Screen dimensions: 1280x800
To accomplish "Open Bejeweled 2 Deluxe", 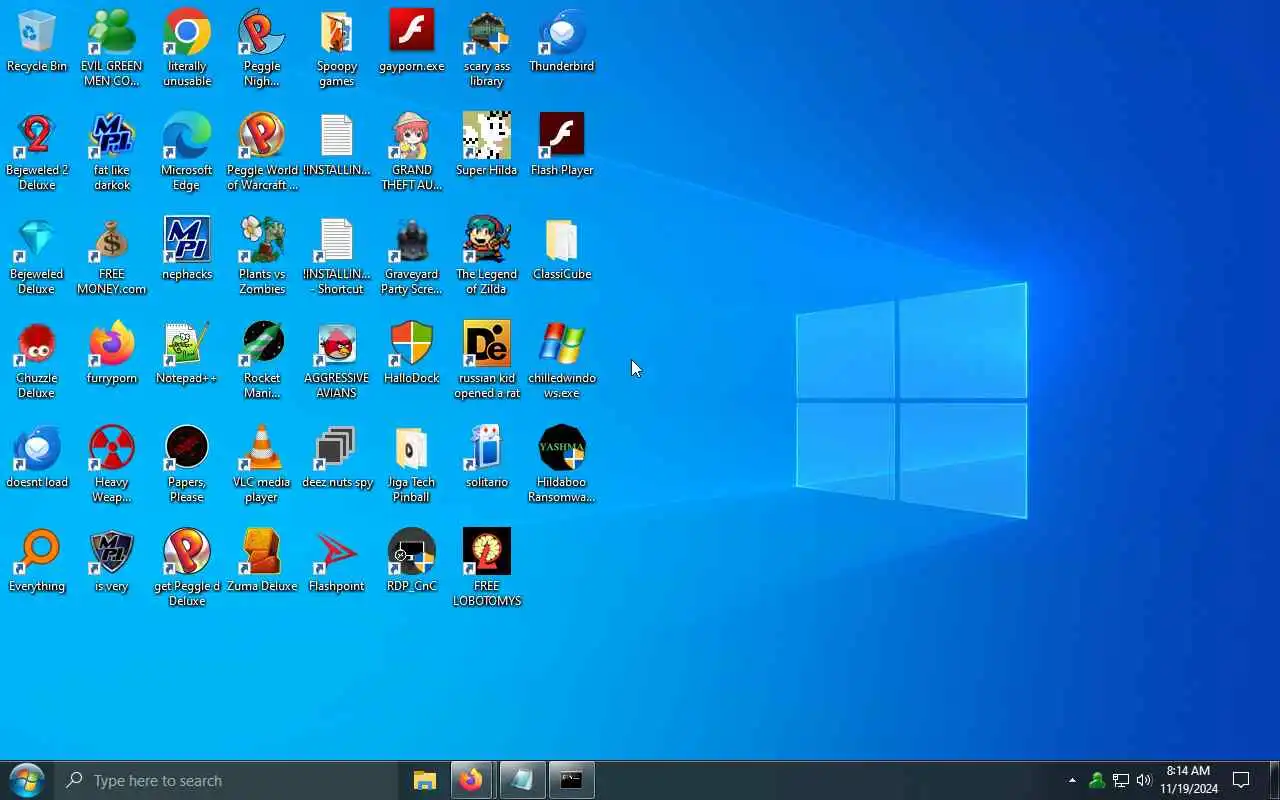I will coord(37,152).
